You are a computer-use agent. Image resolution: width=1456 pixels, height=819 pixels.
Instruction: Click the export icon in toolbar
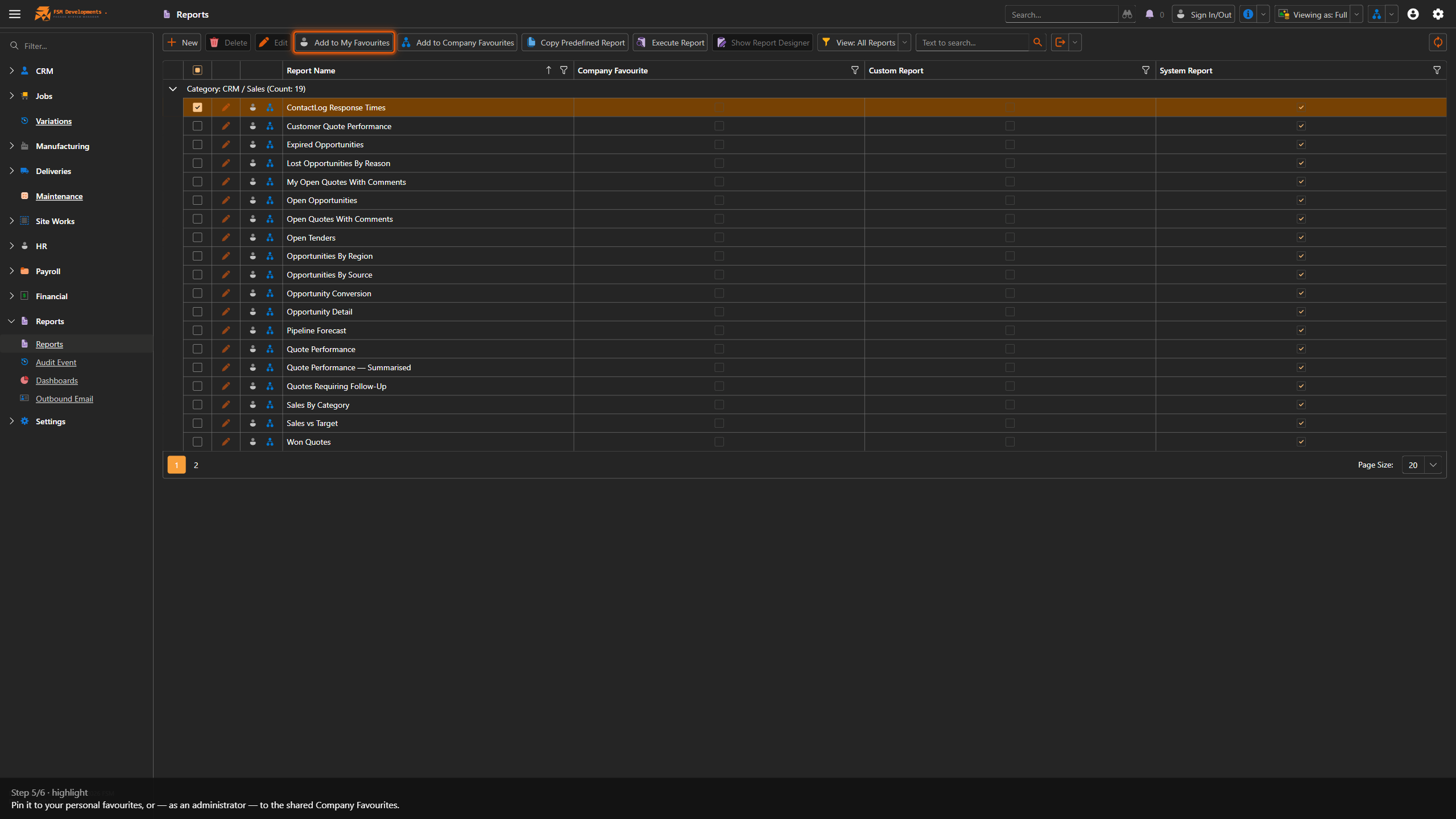1060,42
